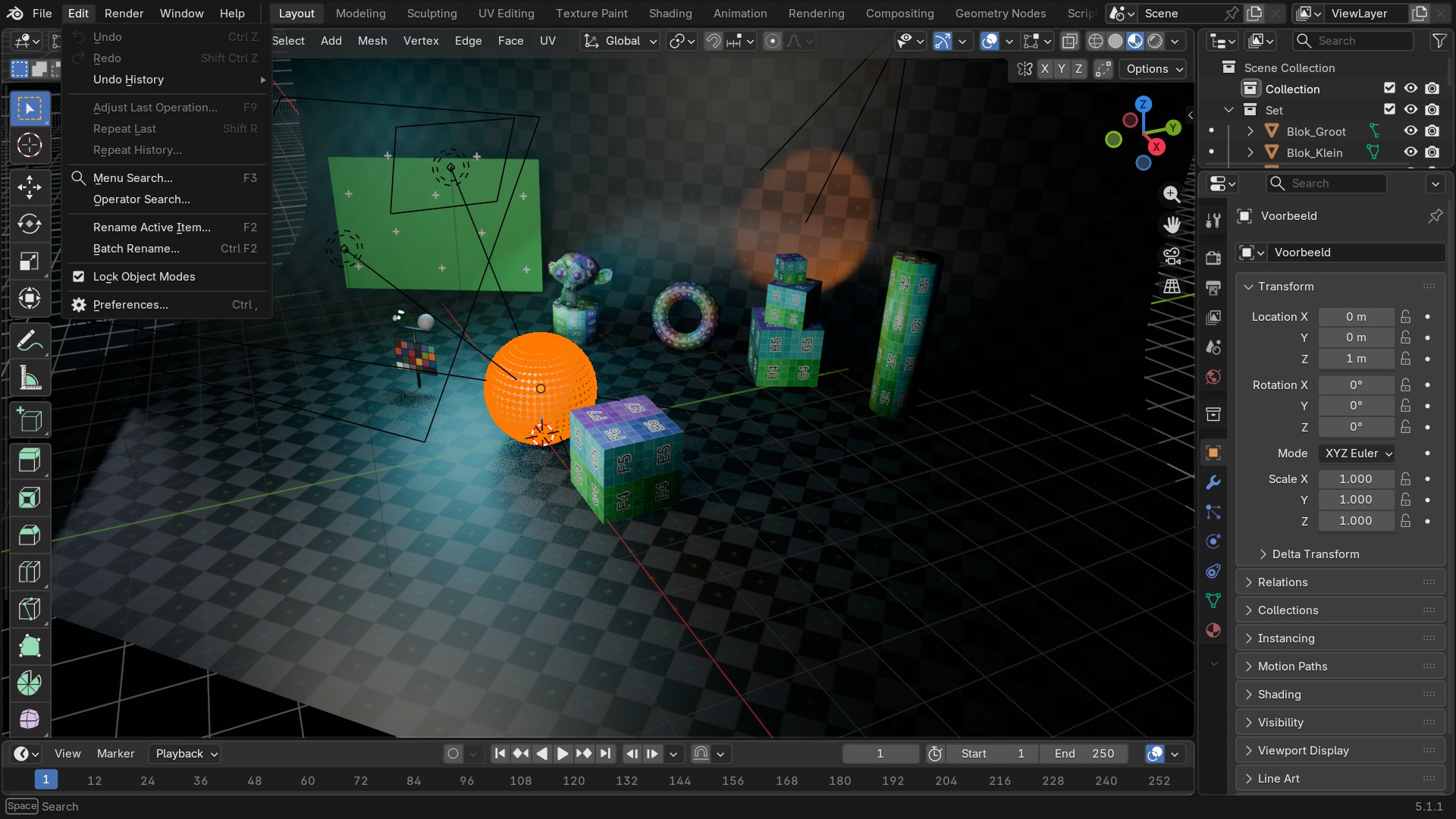Select the Move tool in toolbar
1456x819 pixels.
point(30,187)
